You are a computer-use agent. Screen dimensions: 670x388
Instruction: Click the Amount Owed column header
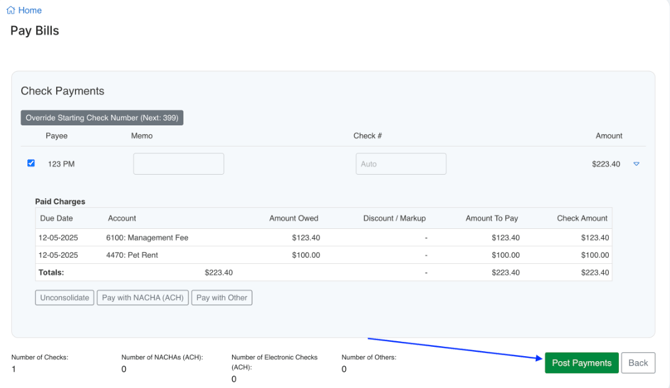294,218
